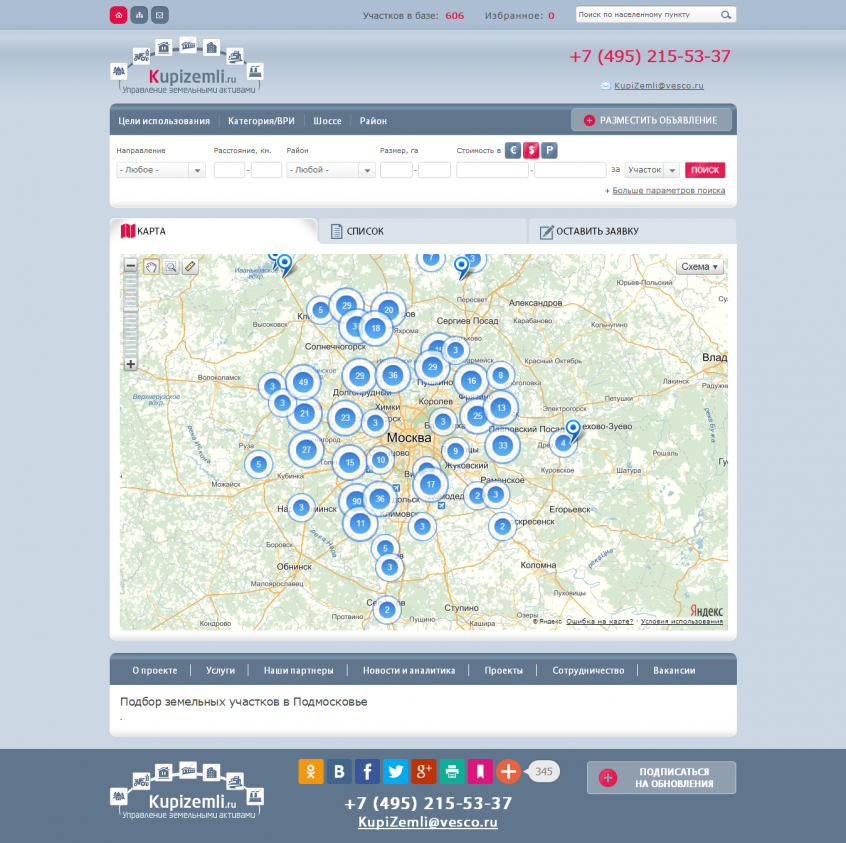Click Подписаться на обновления button
This screenshot has width=846, height=843.
(661, 777)
